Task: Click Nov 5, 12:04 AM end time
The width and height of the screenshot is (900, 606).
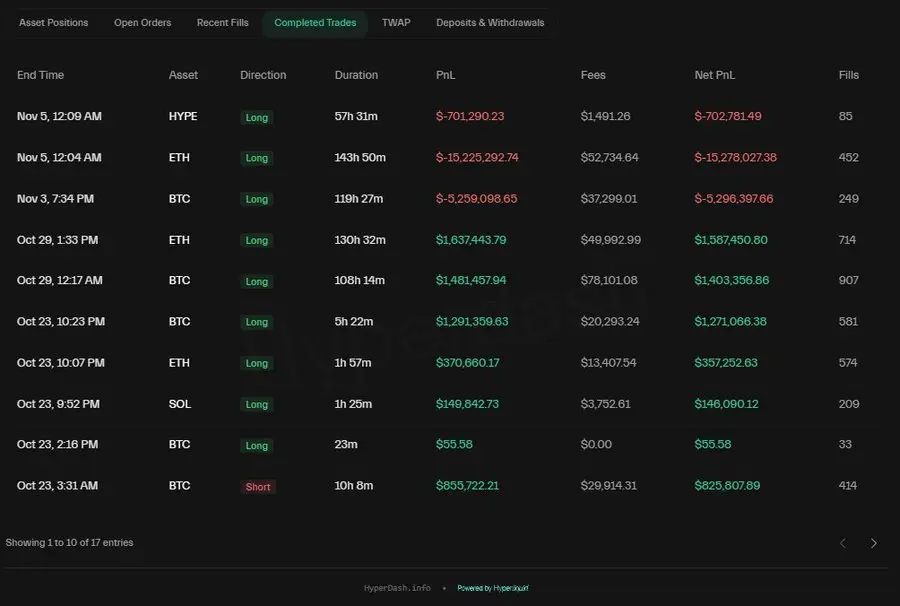Action: (x=59, y=158)
